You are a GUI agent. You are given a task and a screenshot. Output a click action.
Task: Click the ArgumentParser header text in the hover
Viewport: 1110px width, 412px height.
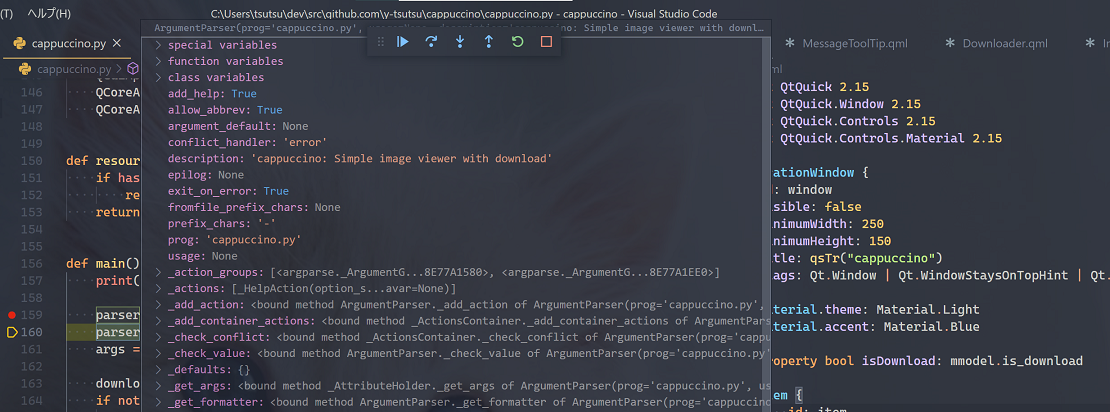[459, 28]
